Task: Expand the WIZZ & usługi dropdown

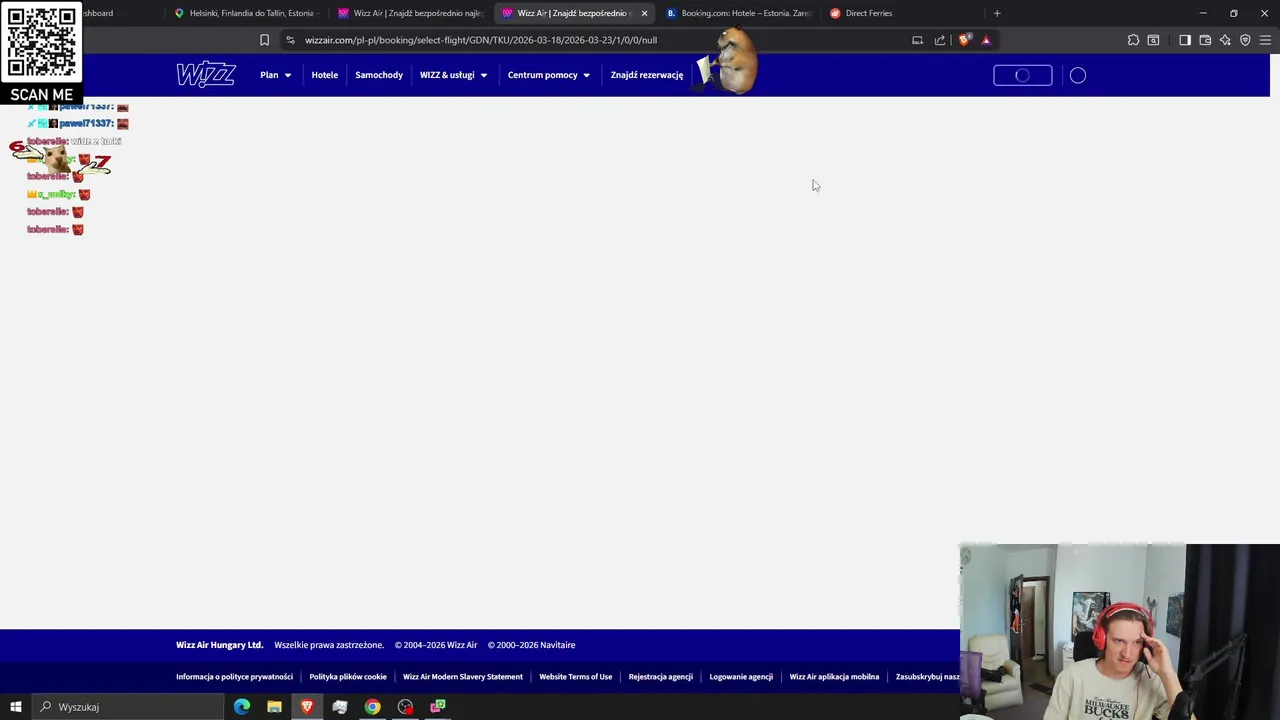Action: coord(454,75)
